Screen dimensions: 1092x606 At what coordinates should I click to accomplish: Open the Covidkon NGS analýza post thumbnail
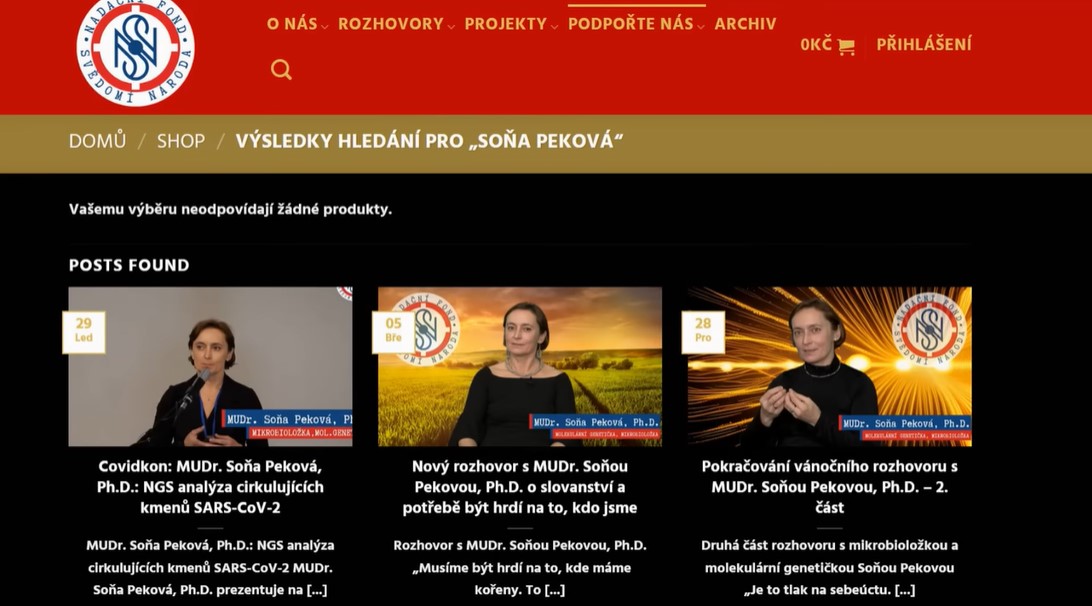tap(210, 366)
